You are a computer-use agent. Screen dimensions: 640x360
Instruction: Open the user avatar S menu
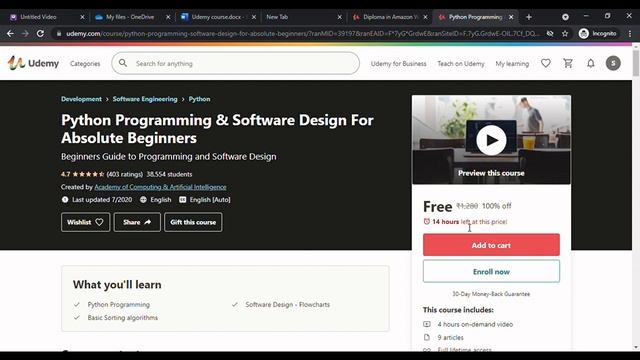coord(613,63)
